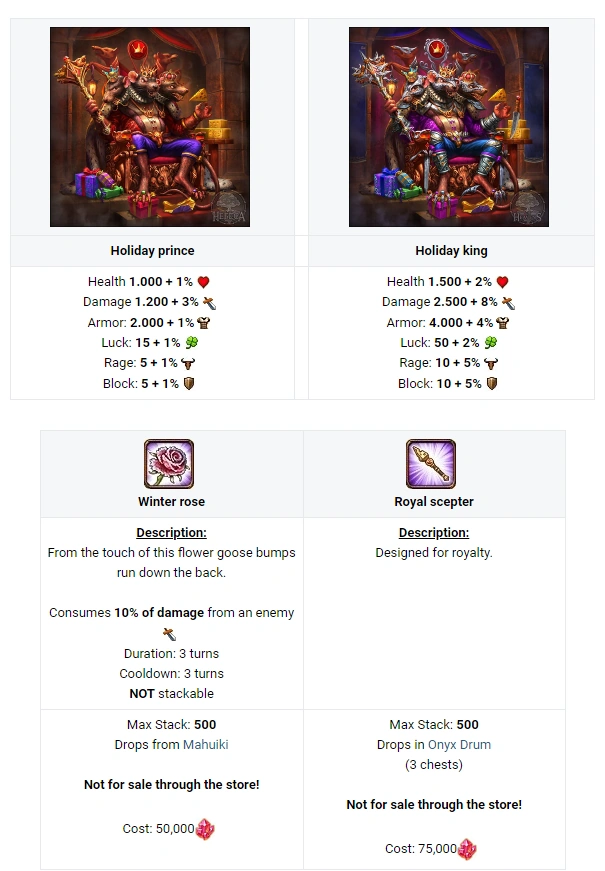
Task: Open the Onyx Drum link
Action: tap(459, 744)
